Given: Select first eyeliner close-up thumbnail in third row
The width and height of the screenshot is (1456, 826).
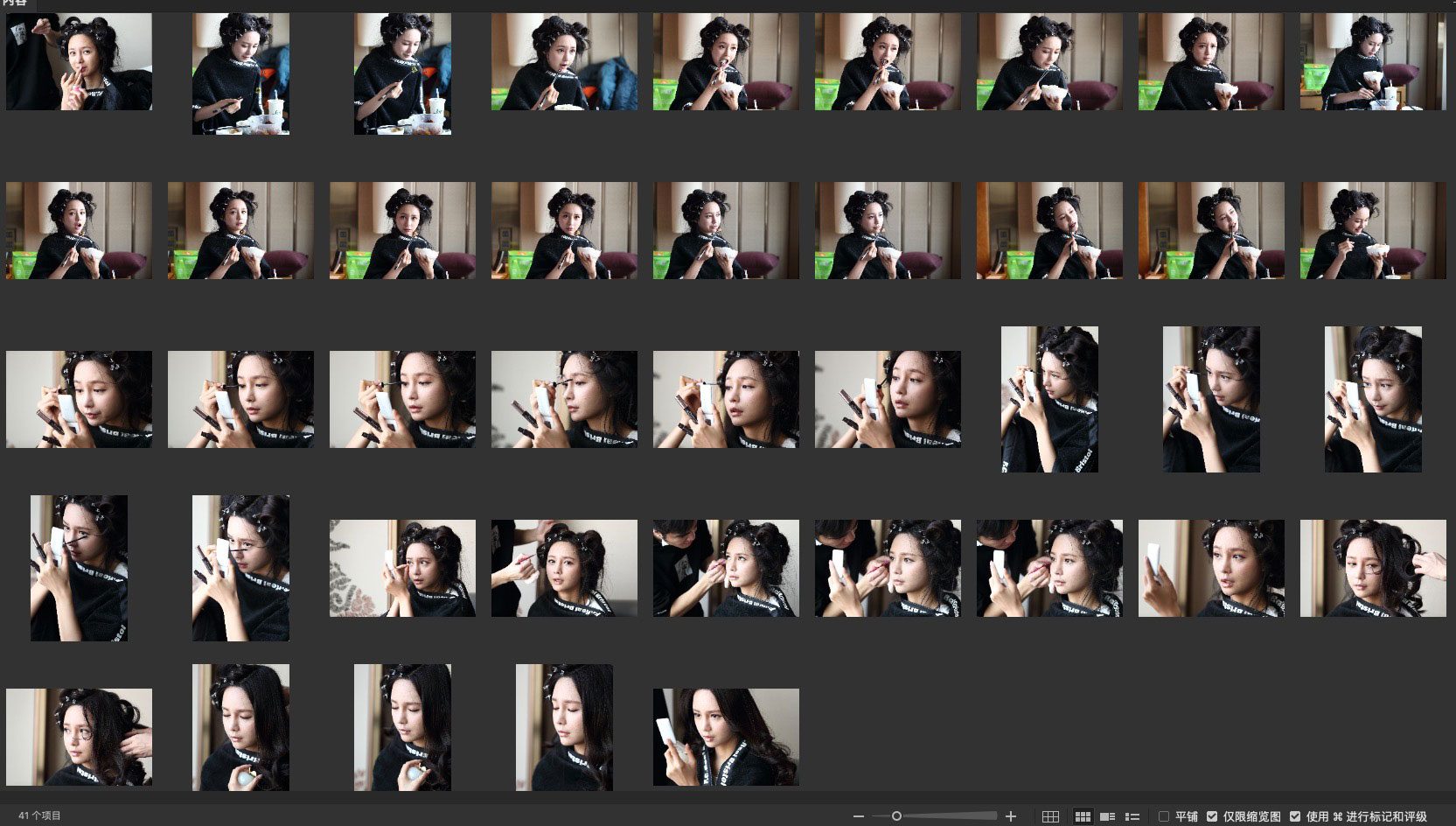Looking at the screenshot, I should 79,399.
